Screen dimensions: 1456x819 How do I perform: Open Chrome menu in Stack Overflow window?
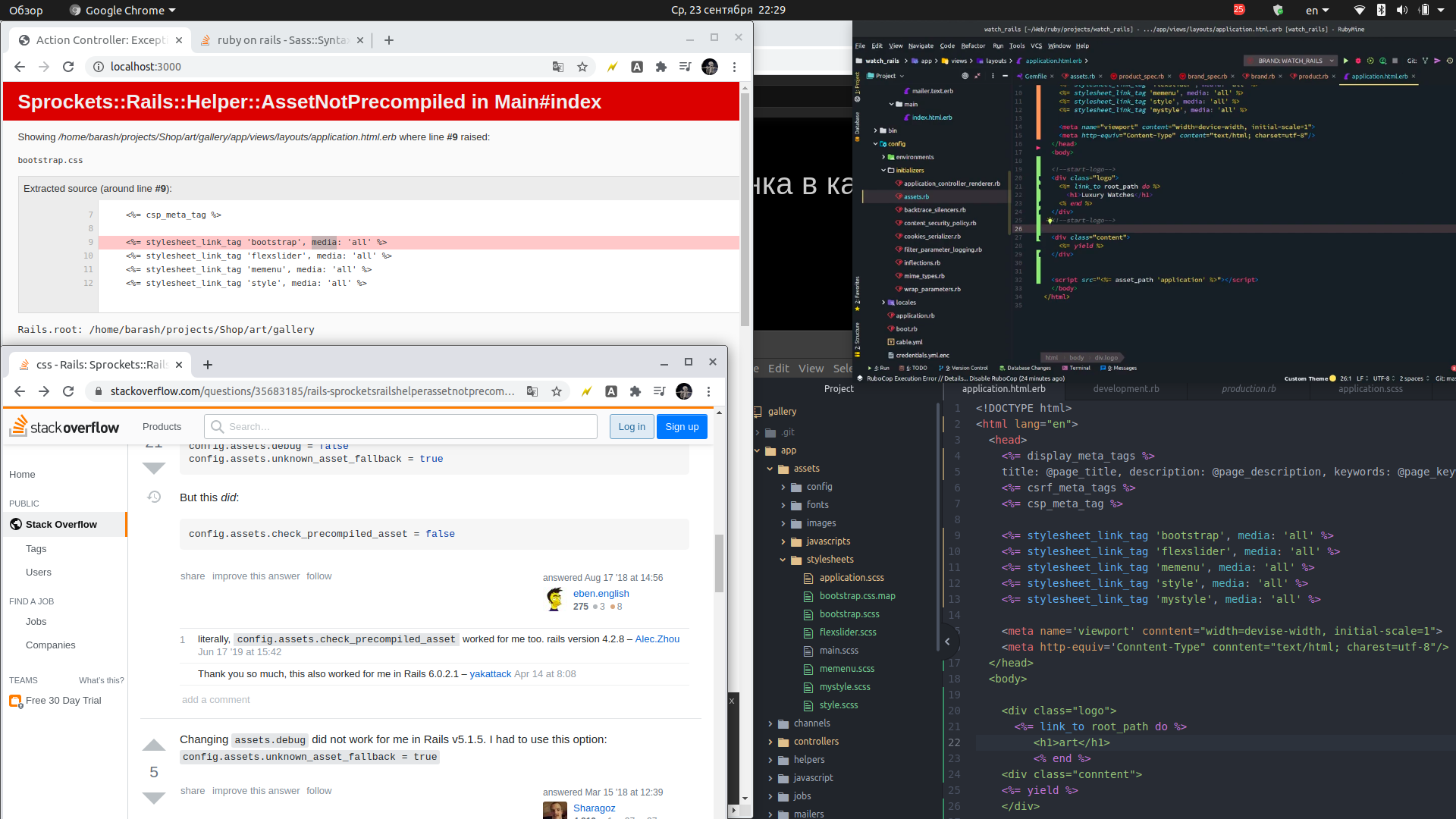pyautogui.click(x=708, y=391)
